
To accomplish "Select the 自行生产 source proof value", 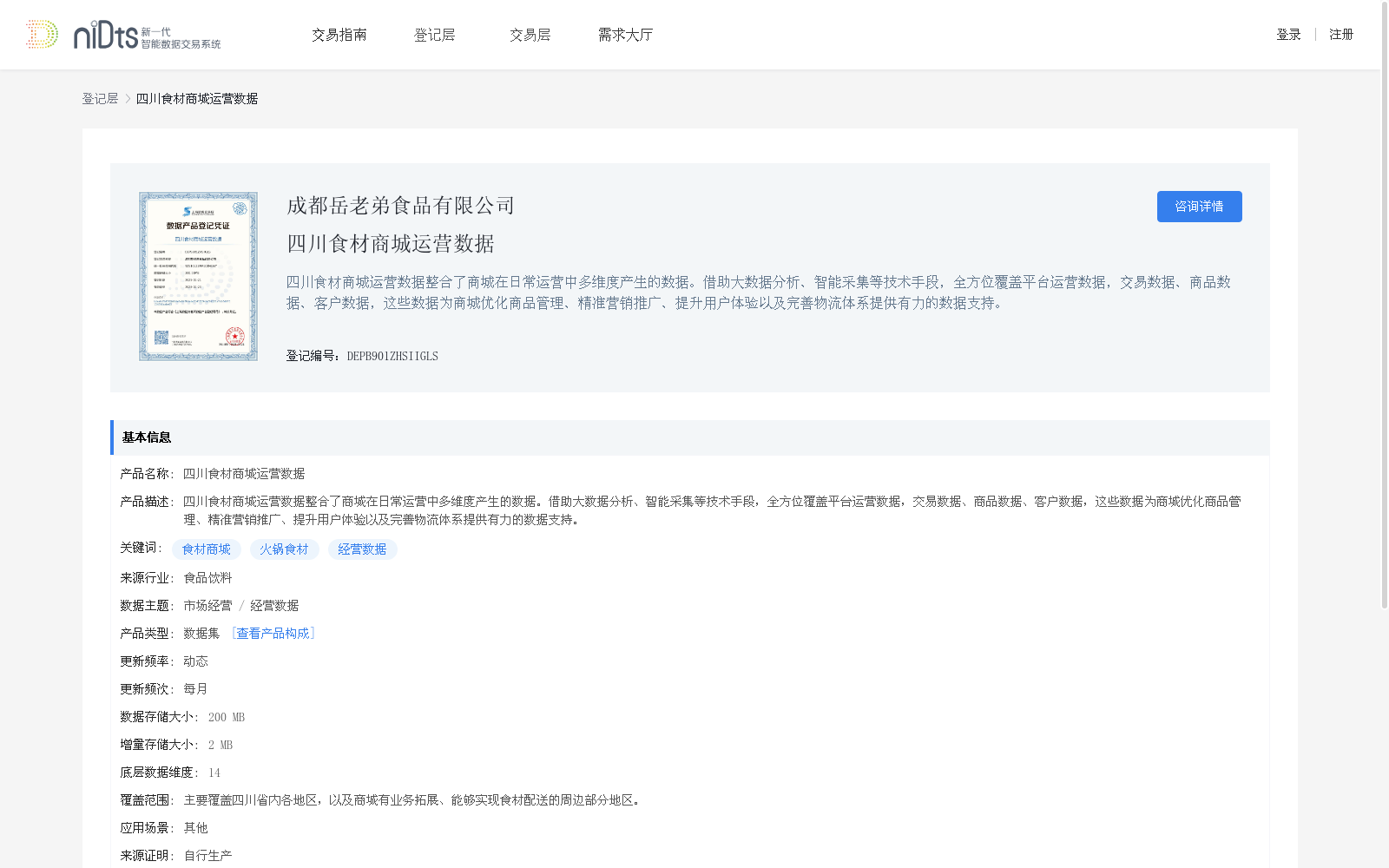I will click(207, 856).
